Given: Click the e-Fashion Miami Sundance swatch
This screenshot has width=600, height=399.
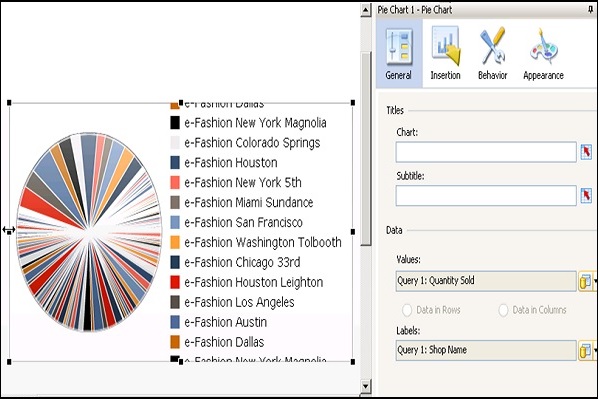Looking at the screenshot, I should [x=175, y=202].
